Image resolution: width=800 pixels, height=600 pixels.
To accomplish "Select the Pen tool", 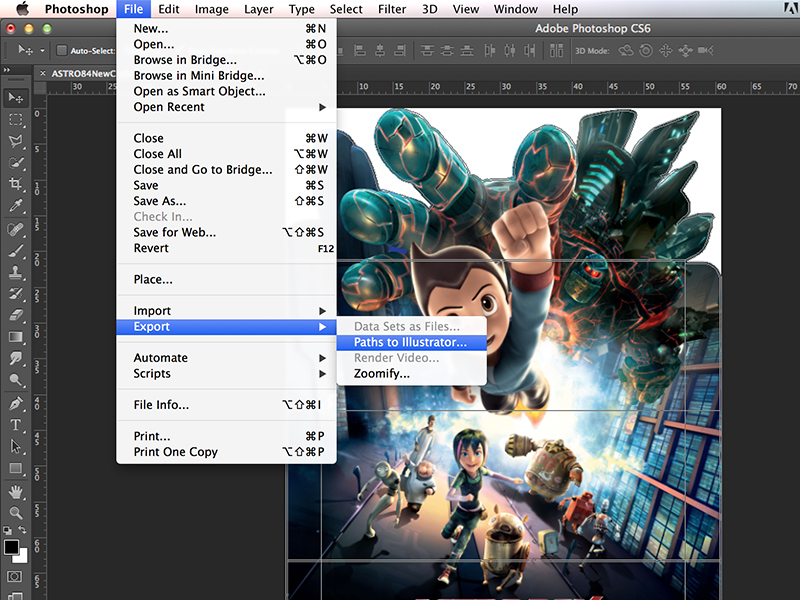I will click(16, 403).
